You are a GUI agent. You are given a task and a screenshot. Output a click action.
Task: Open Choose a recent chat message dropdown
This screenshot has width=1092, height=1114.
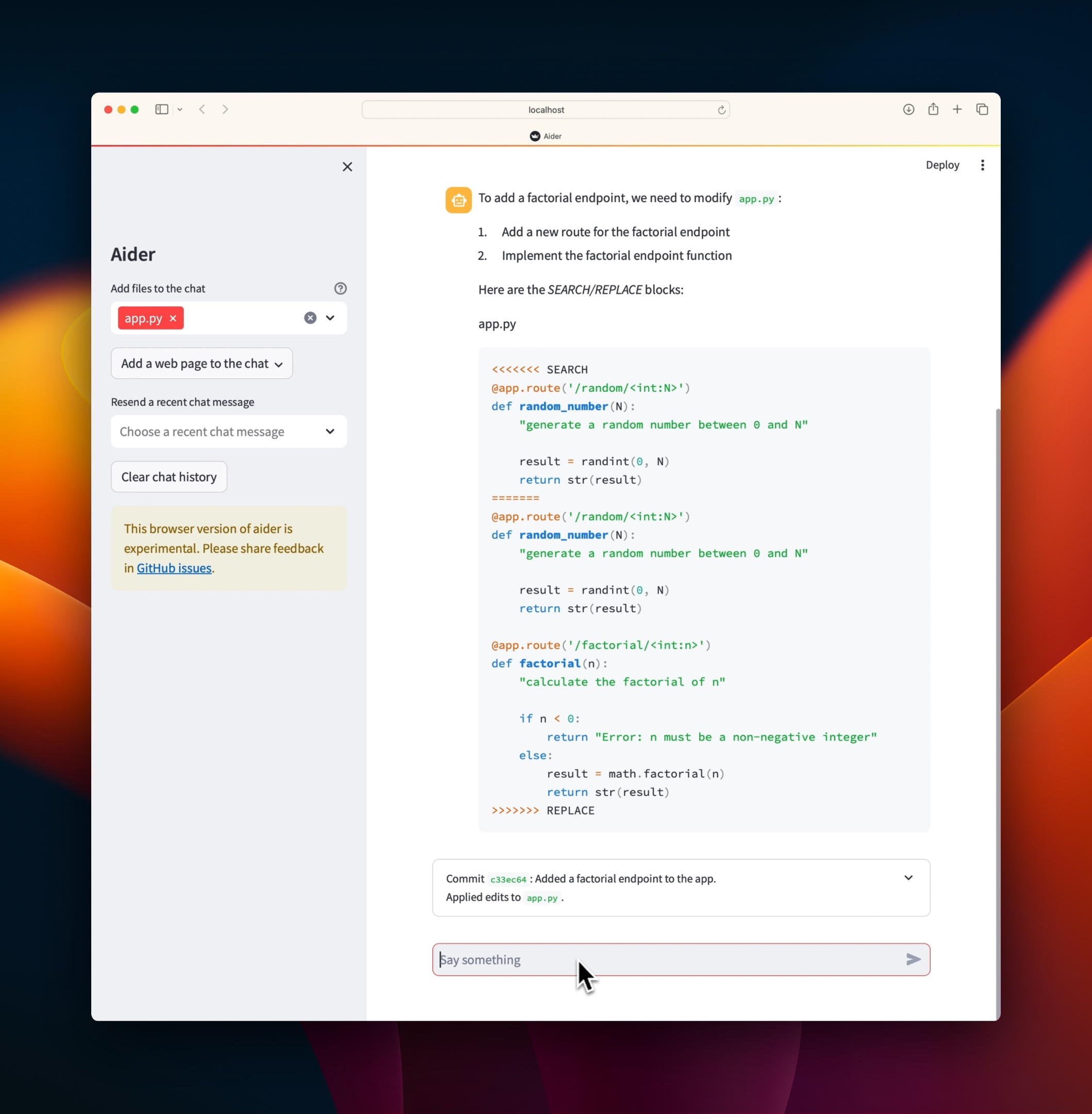(228, 431)
